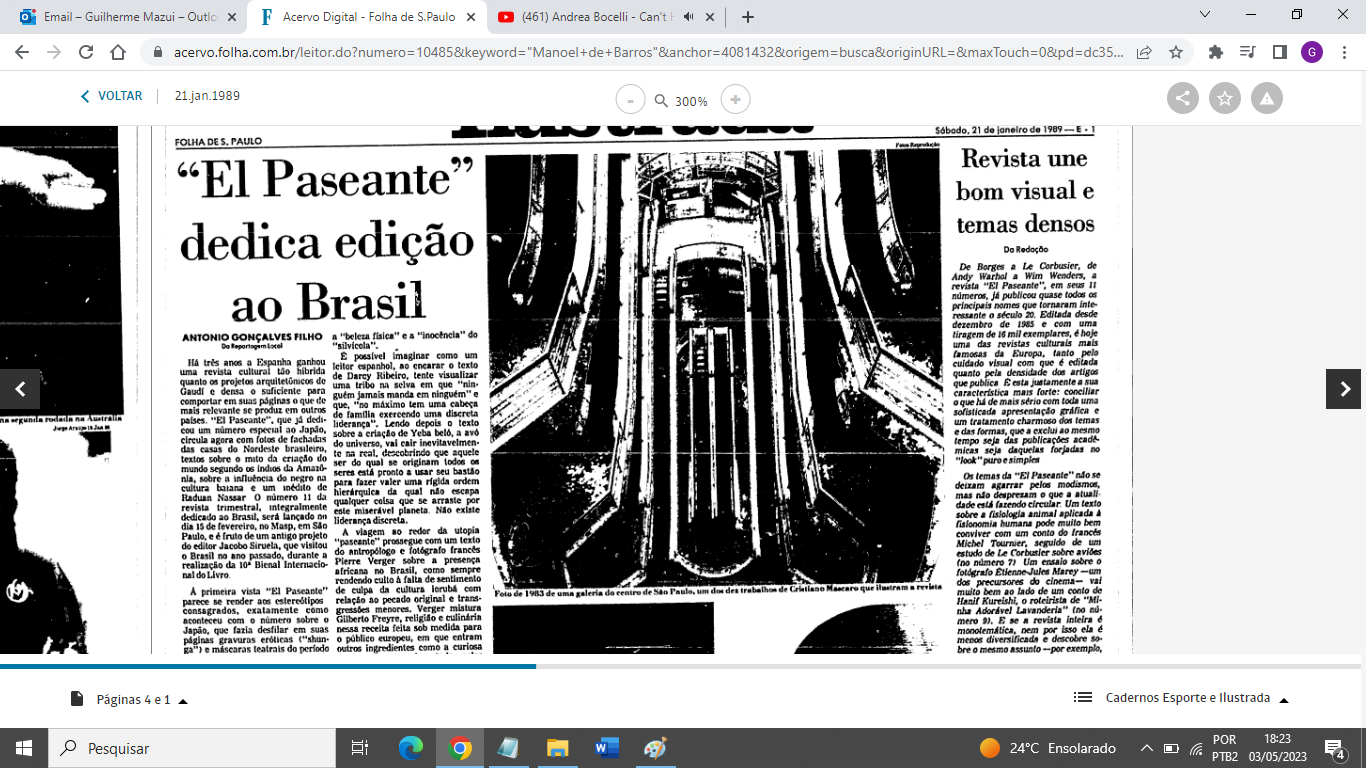
Task: Reload the page with the refresh icon
Action: pos(86,52)
